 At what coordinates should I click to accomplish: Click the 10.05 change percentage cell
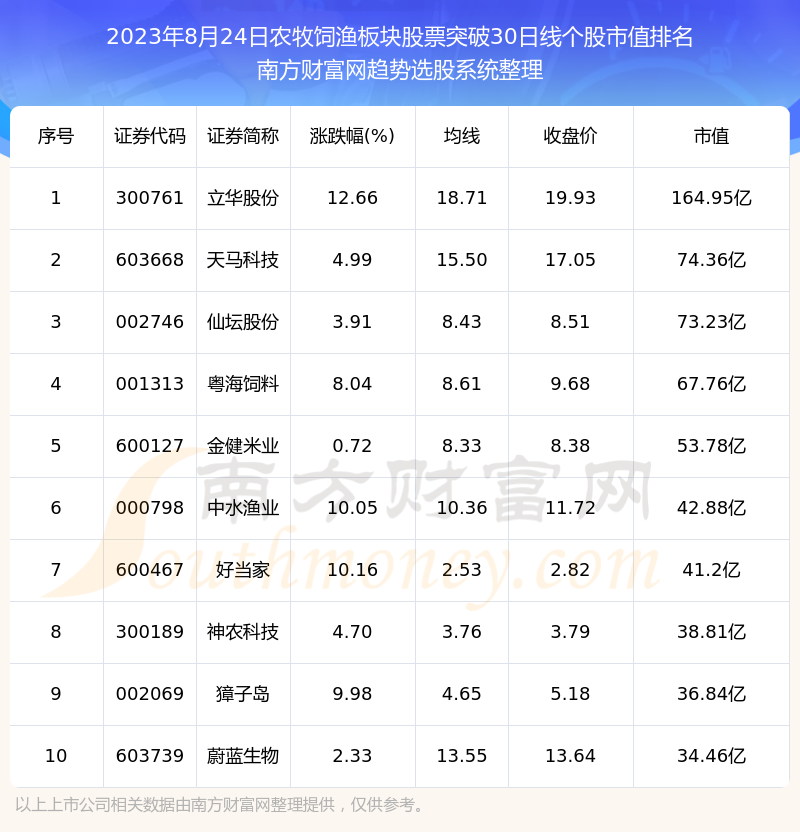[352, 508]
